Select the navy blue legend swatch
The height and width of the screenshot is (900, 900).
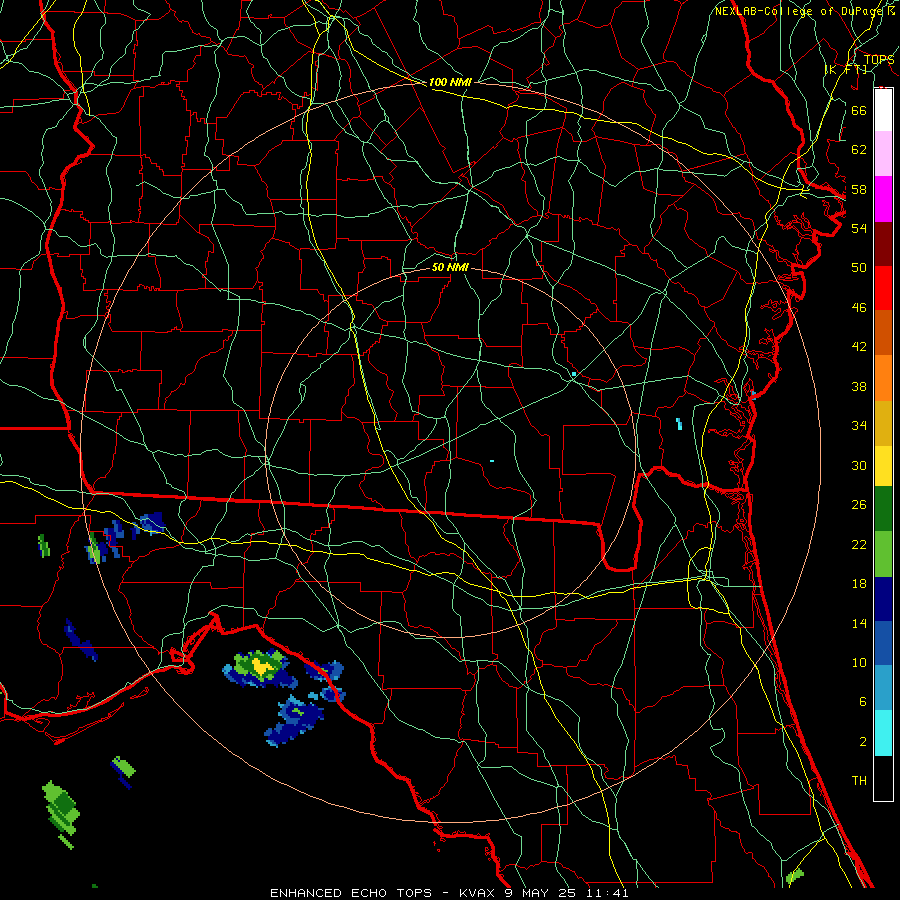coord(883,599)
